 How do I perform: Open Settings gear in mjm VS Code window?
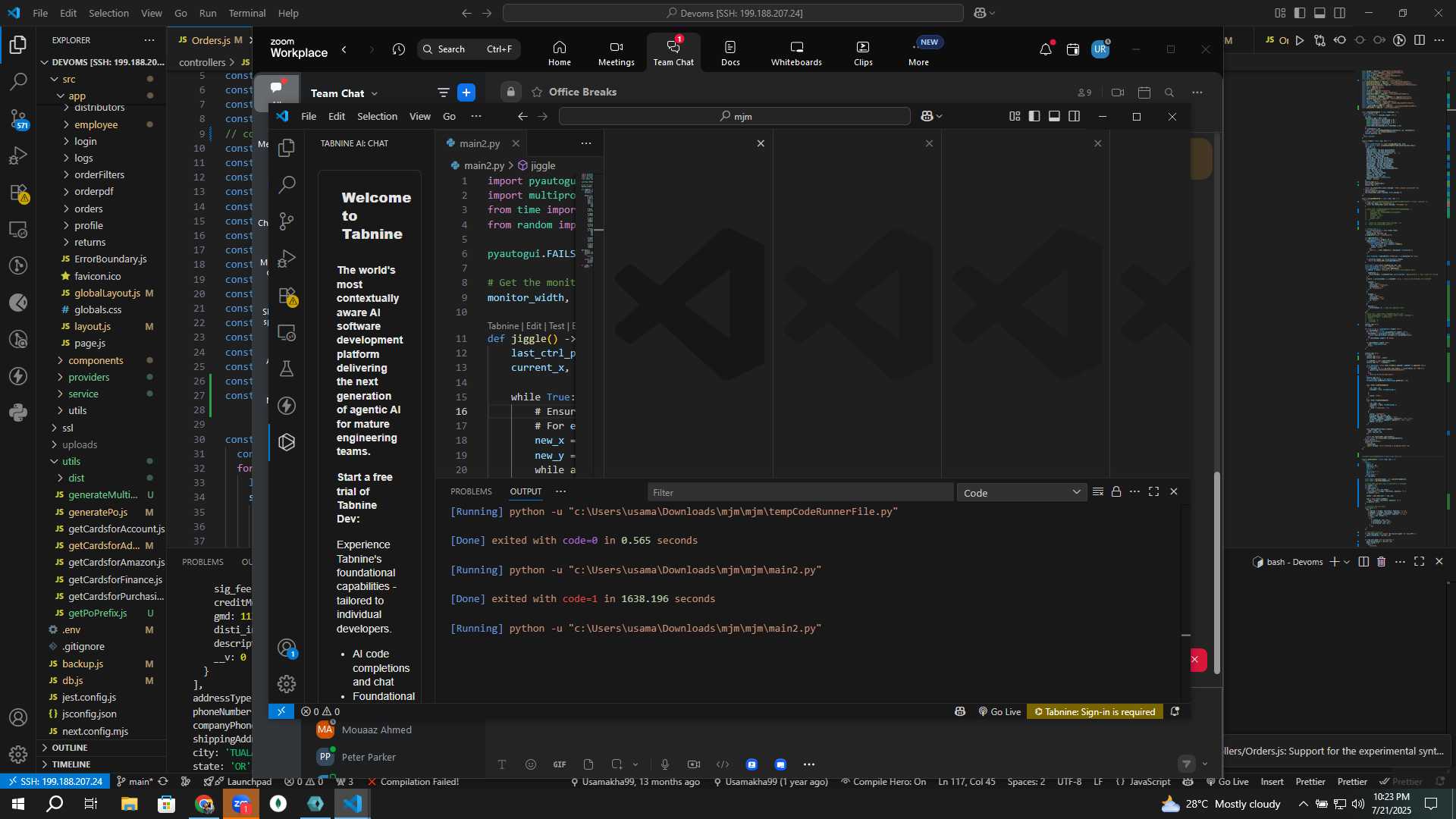pyautogui.click(x=287, y=684)
